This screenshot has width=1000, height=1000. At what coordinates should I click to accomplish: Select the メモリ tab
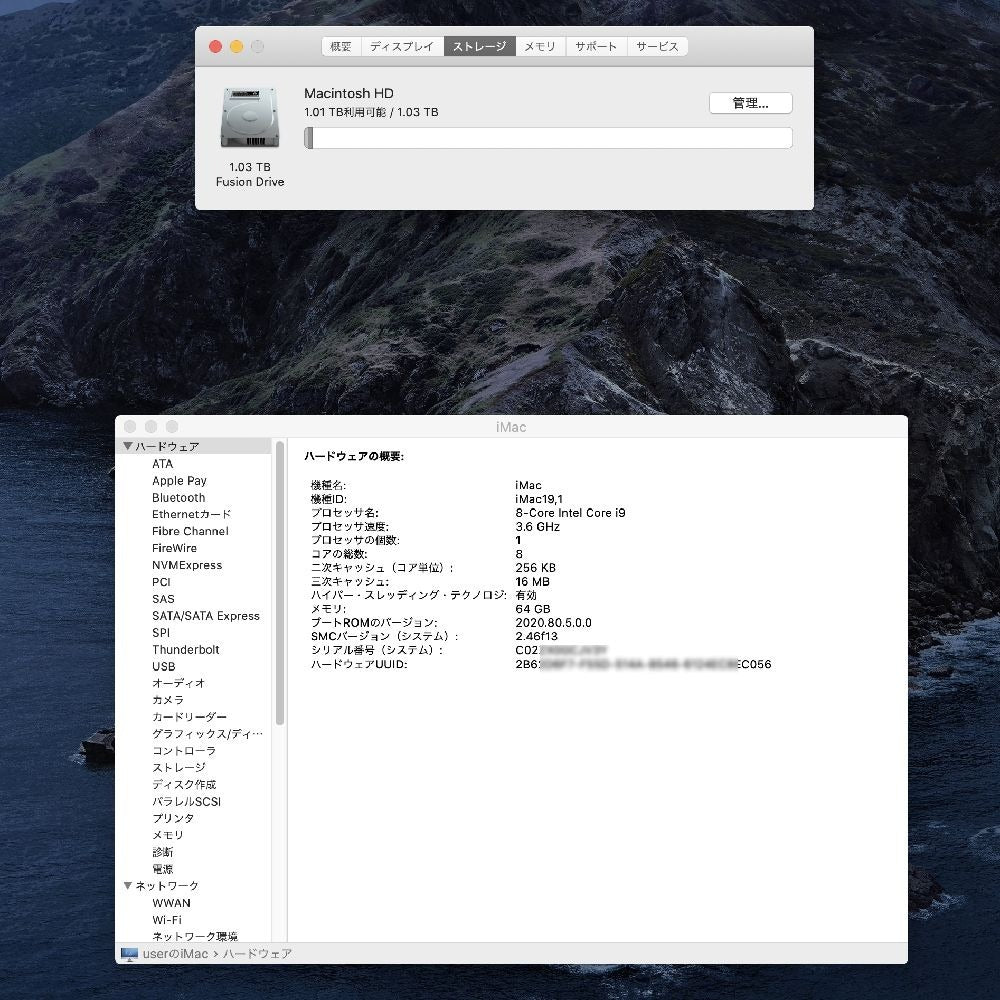(540, 47)
